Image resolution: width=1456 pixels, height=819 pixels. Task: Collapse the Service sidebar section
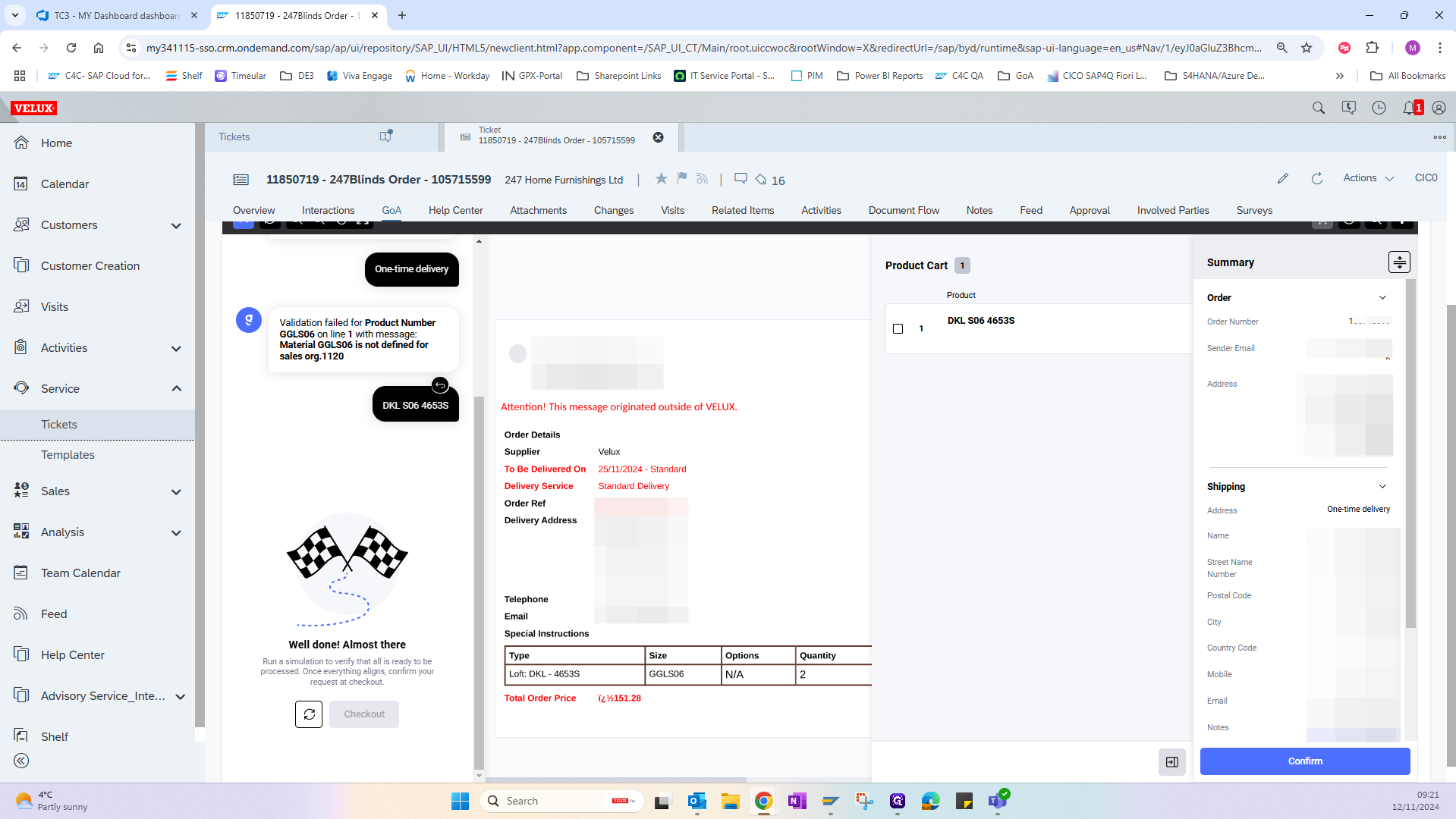pyautogui.click(x=176, y=389)
